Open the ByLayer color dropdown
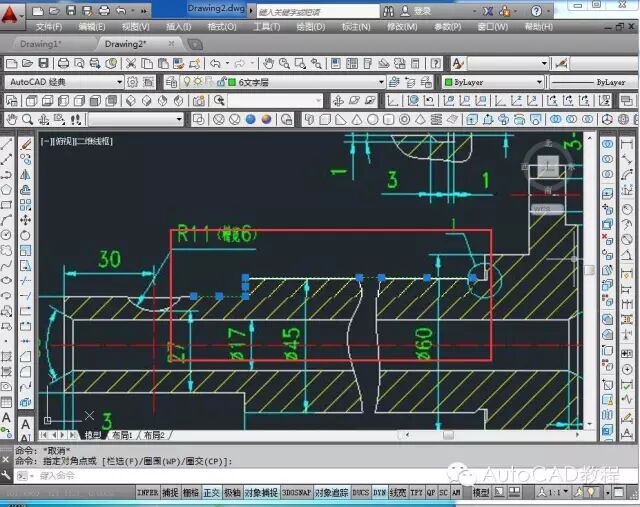This screenshot has width=640, height=507. pos(539,82)
